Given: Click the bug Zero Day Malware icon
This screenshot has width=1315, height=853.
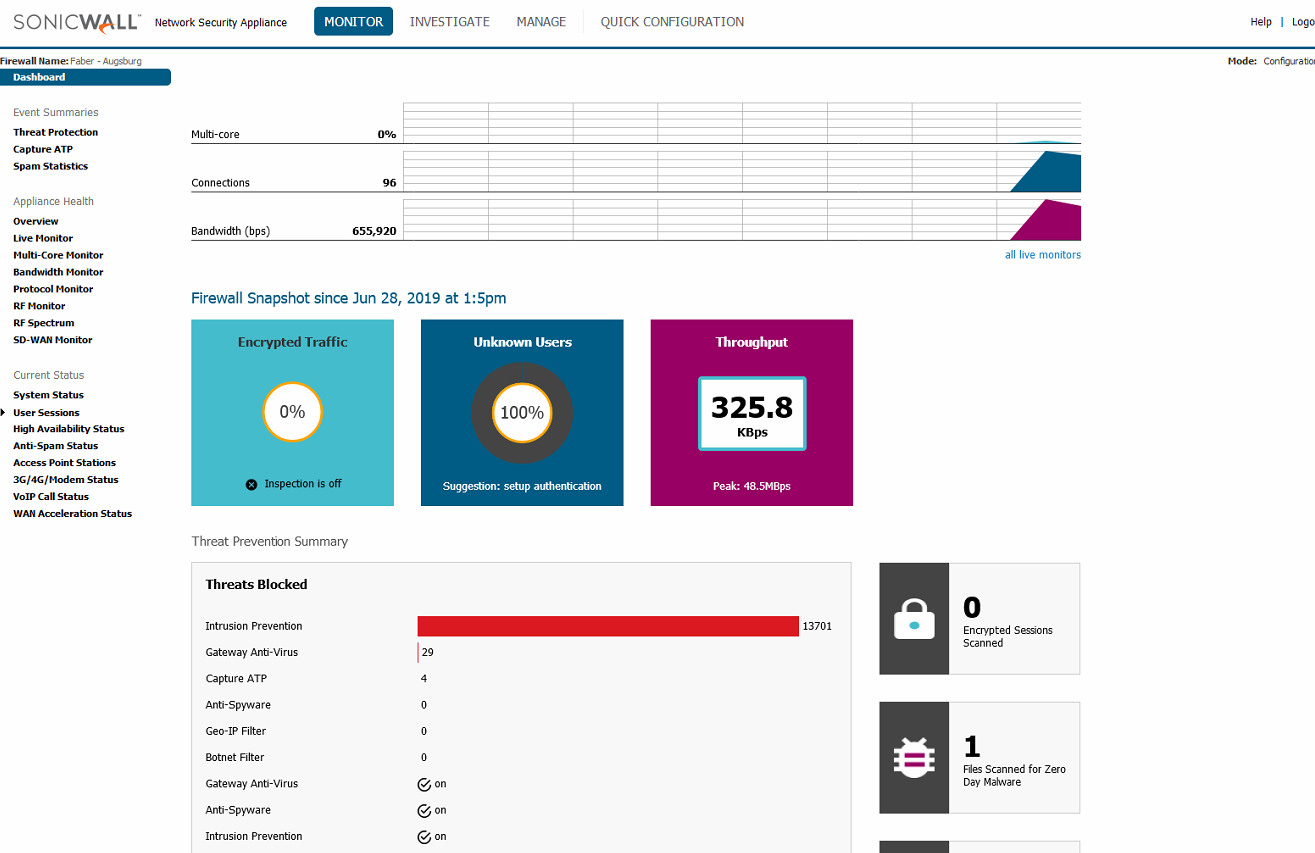Looking at the screenshot, I should [x=914, y=758].
